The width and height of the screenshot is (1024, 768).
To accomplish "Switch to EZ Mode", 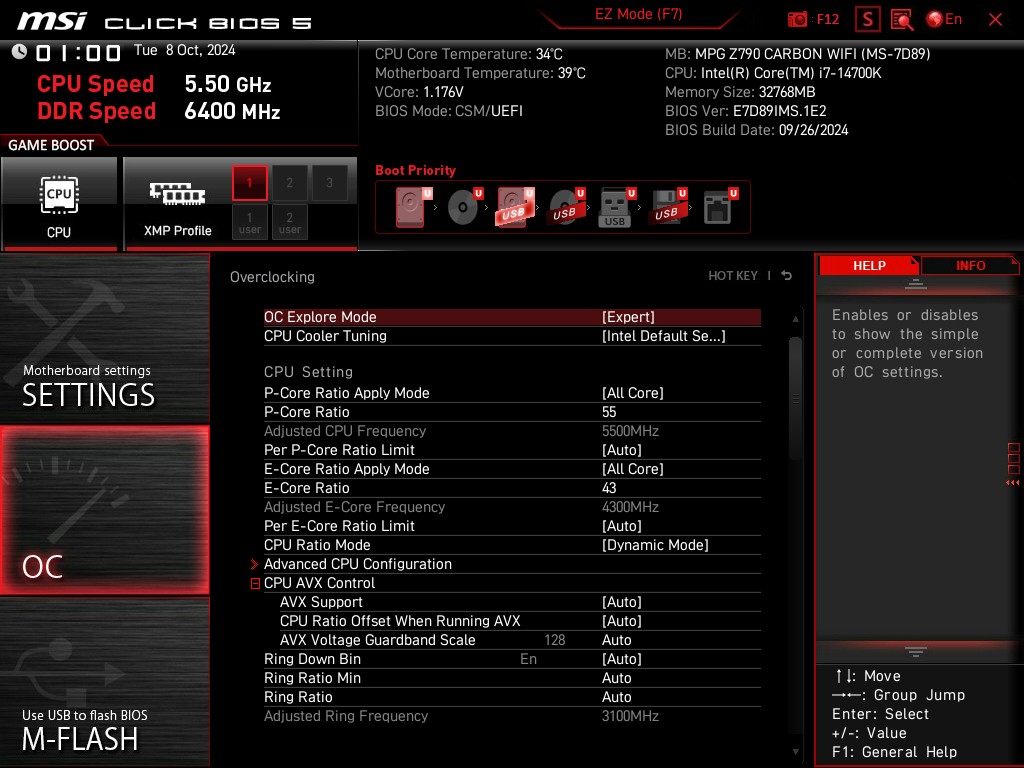I will click(638, 14).
